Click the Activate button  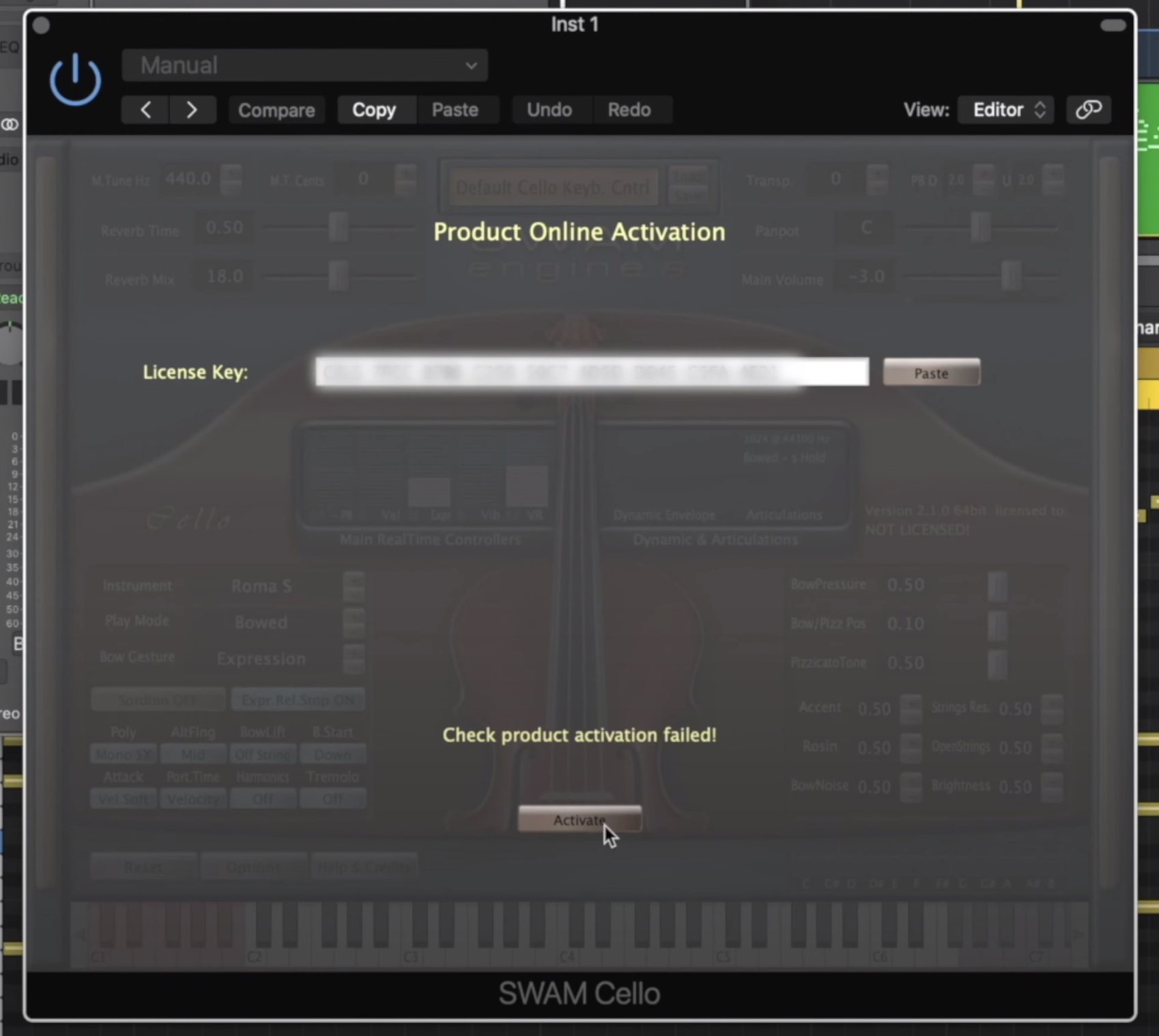click(579, 820)
